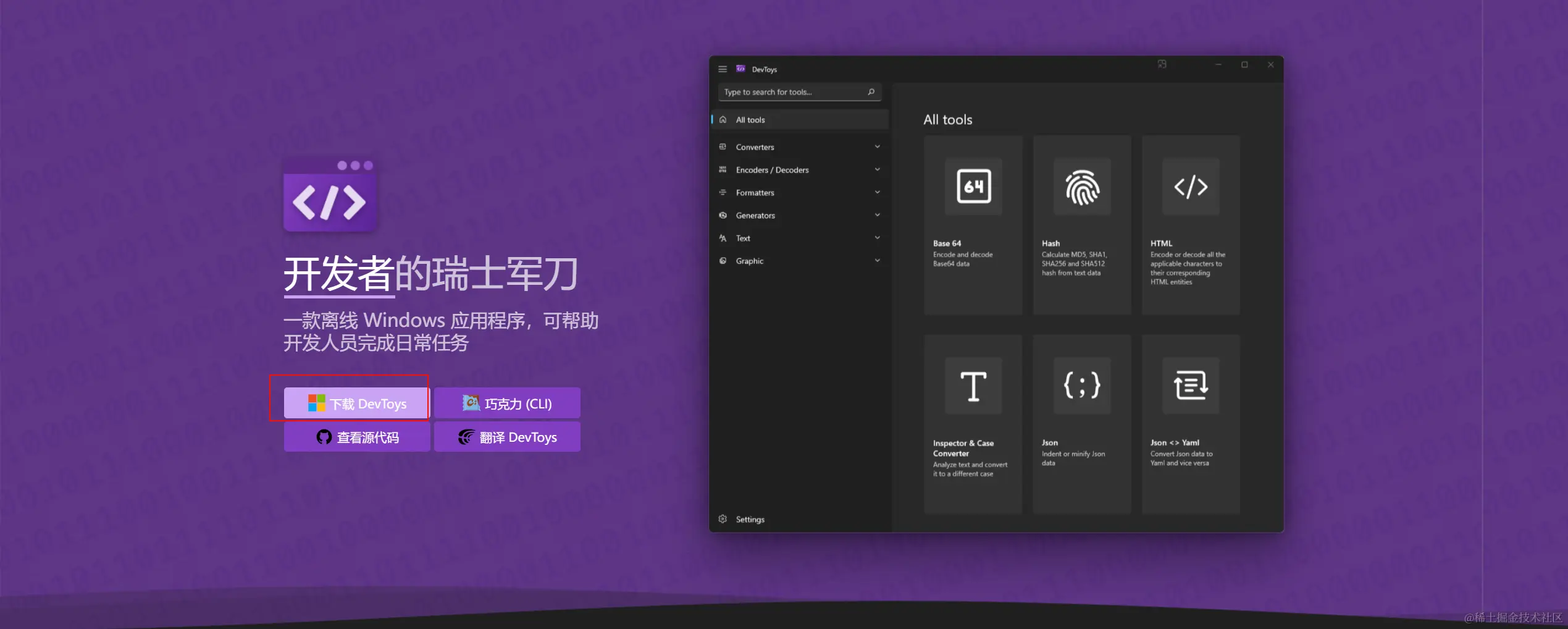Click the 开发者的瑞士军刀 headline
This screenshot has width=1568, height=629.
(x=430, y=274)
